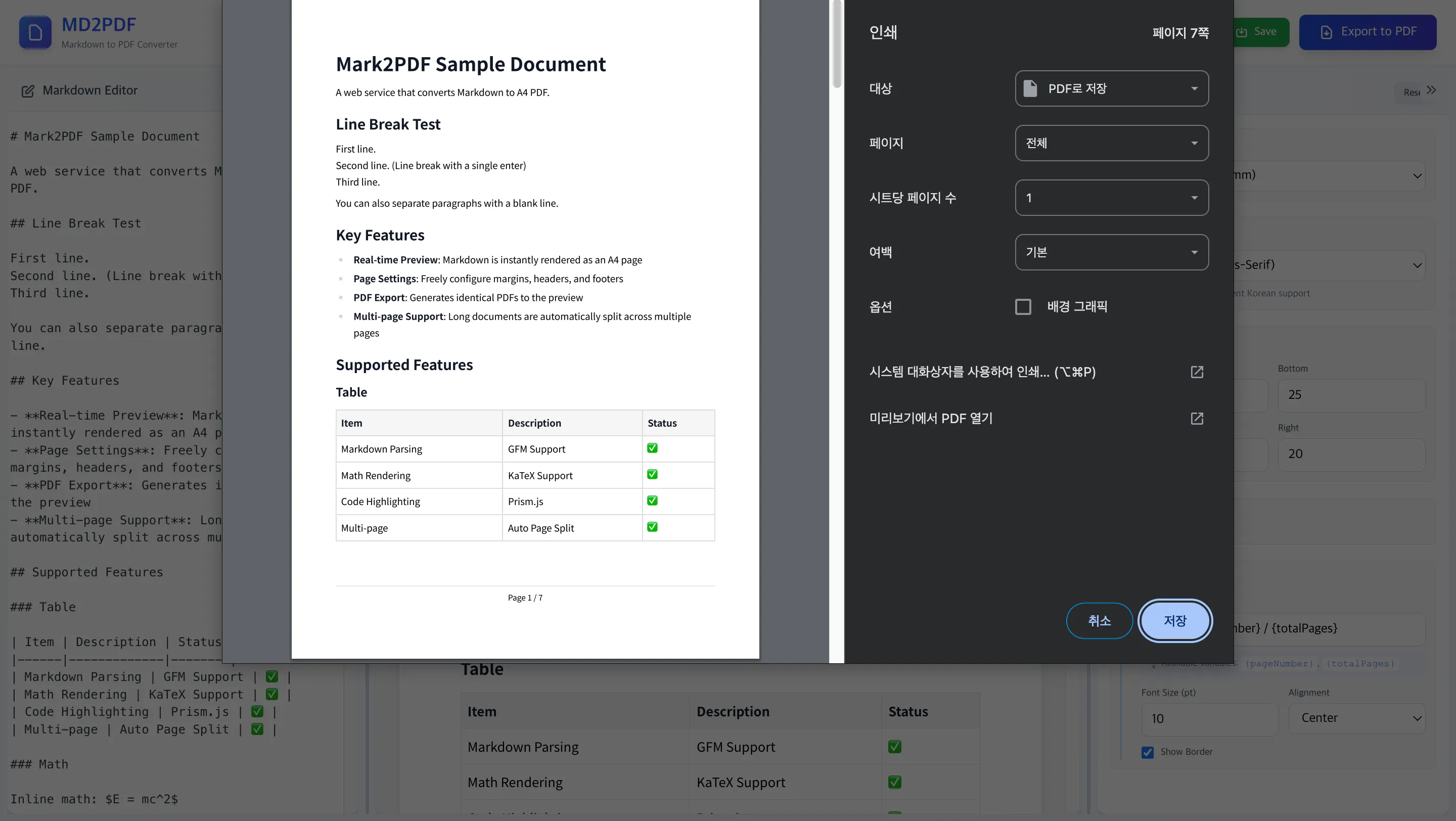Open the 페이지 dropdown showing 전체

[1112, 143]
